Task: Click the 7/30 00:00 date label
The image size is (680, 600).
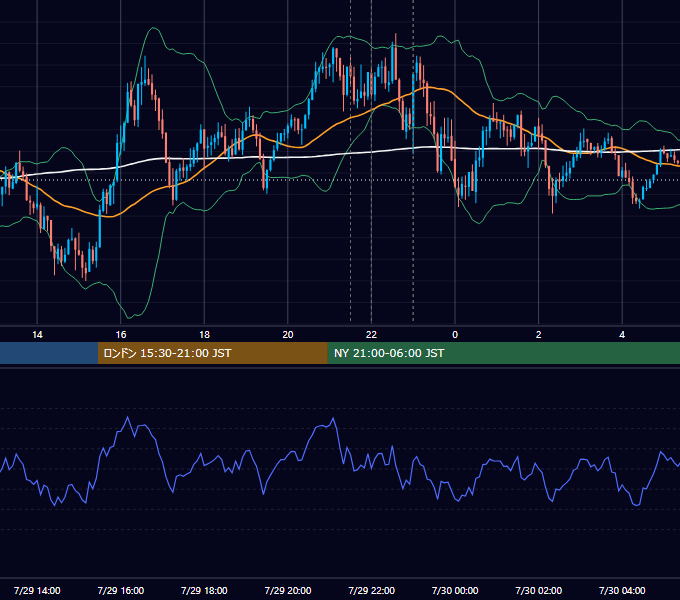Action: click(x=455, y=590)
